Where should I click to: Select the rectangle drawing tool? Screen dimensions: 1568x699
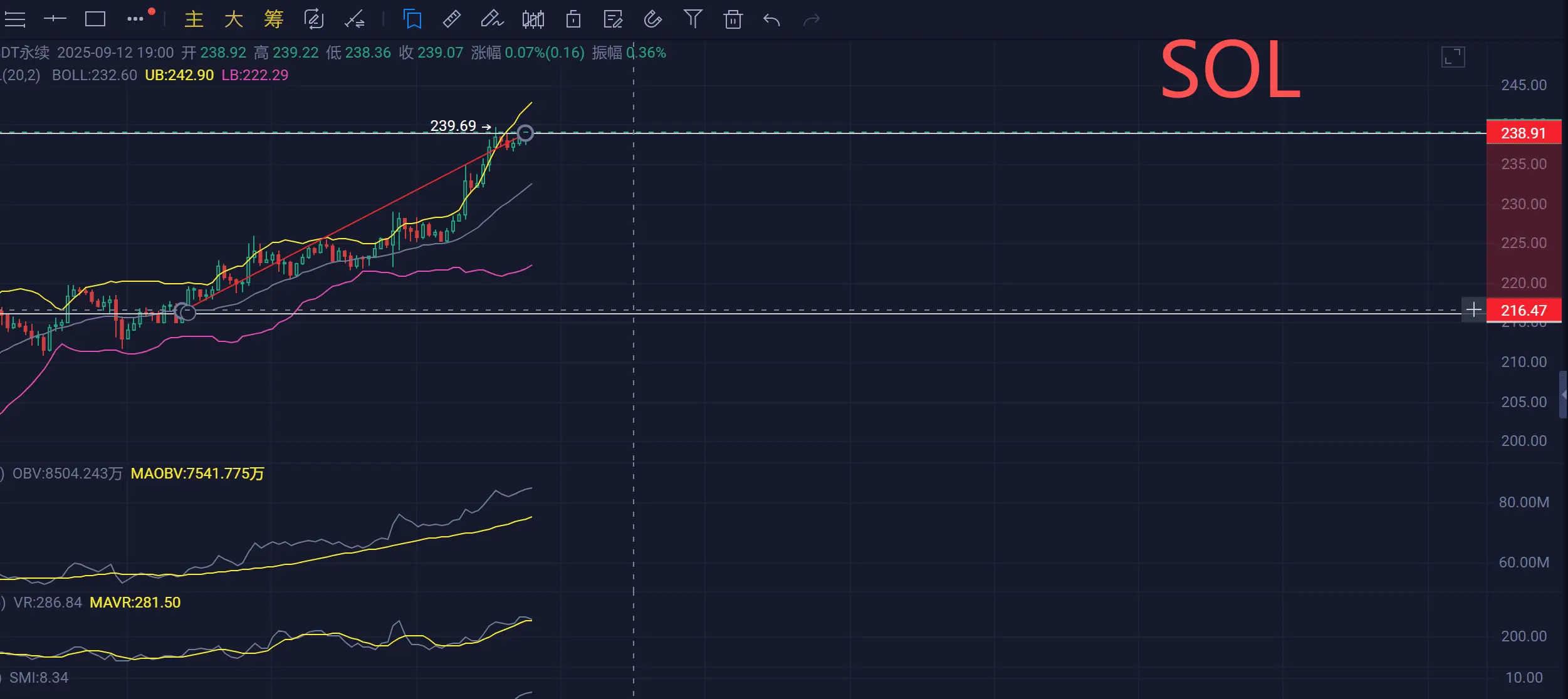pos(95,19)
